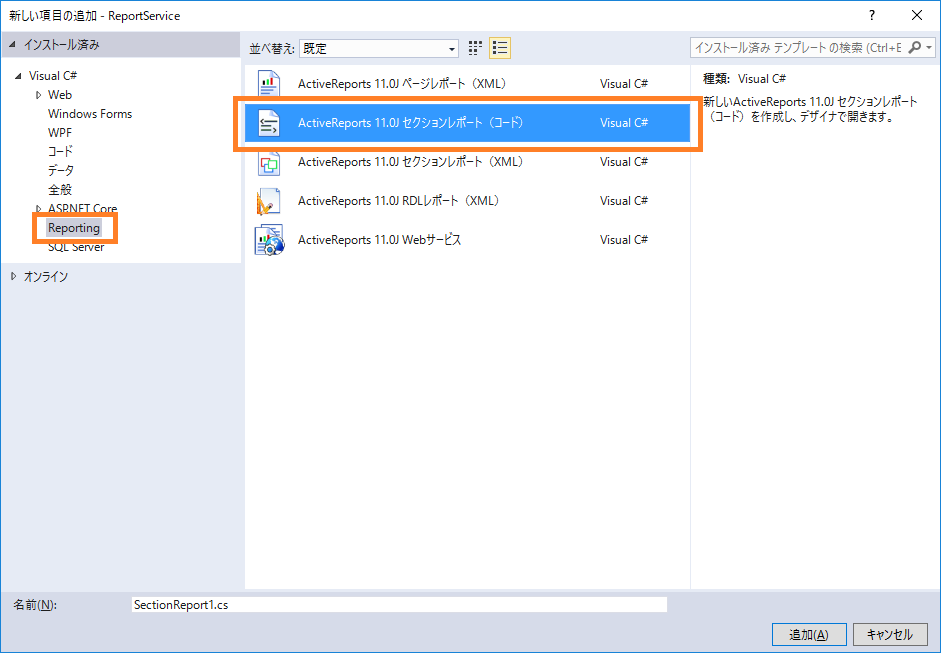Viewport: 941px width, 653px height.
Task: Switch to medium icons list view
Action: tap(500, 48)
